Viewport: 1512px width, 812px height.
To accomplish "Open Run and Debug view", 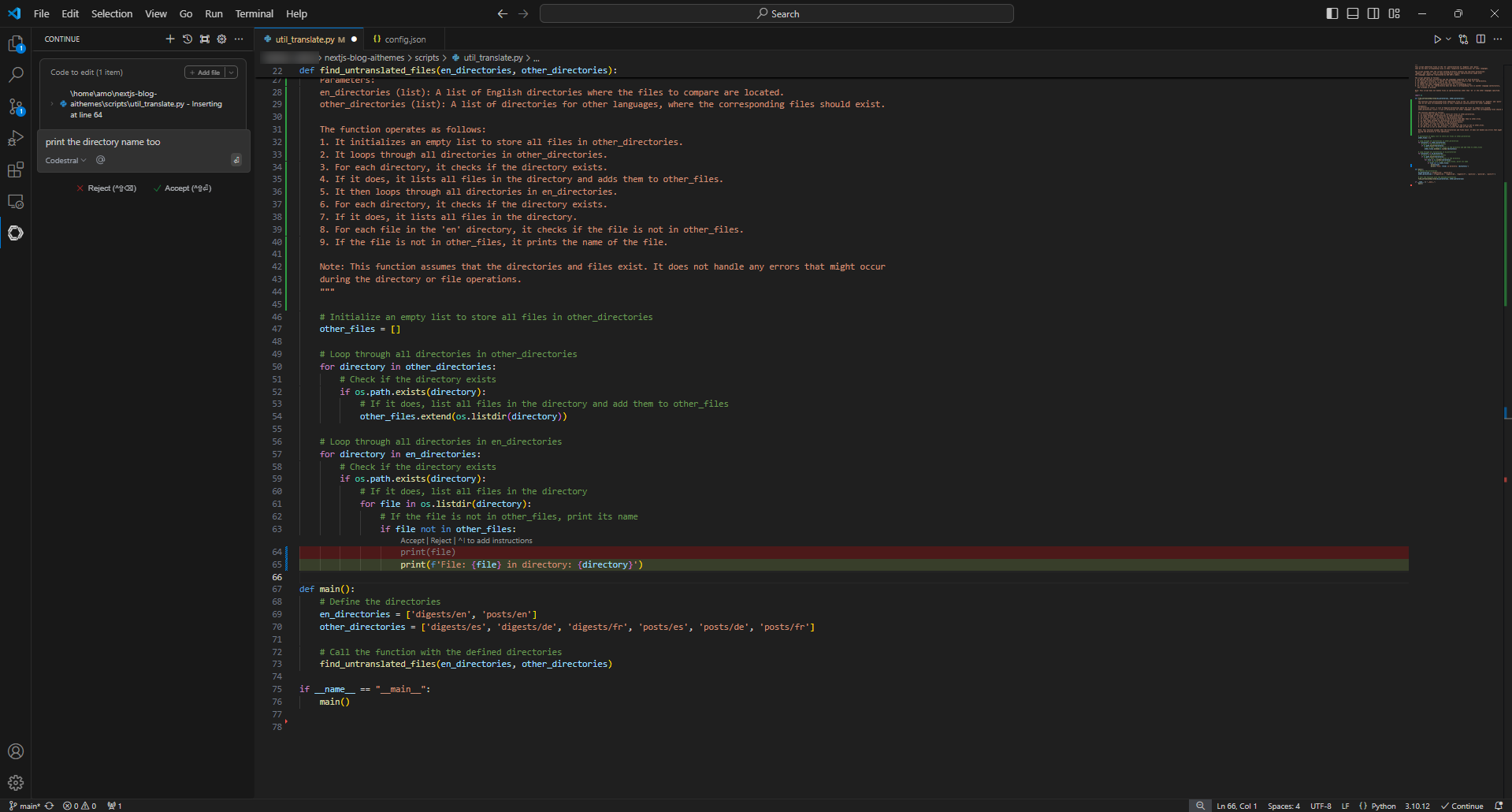I will (x=16, y=138).
